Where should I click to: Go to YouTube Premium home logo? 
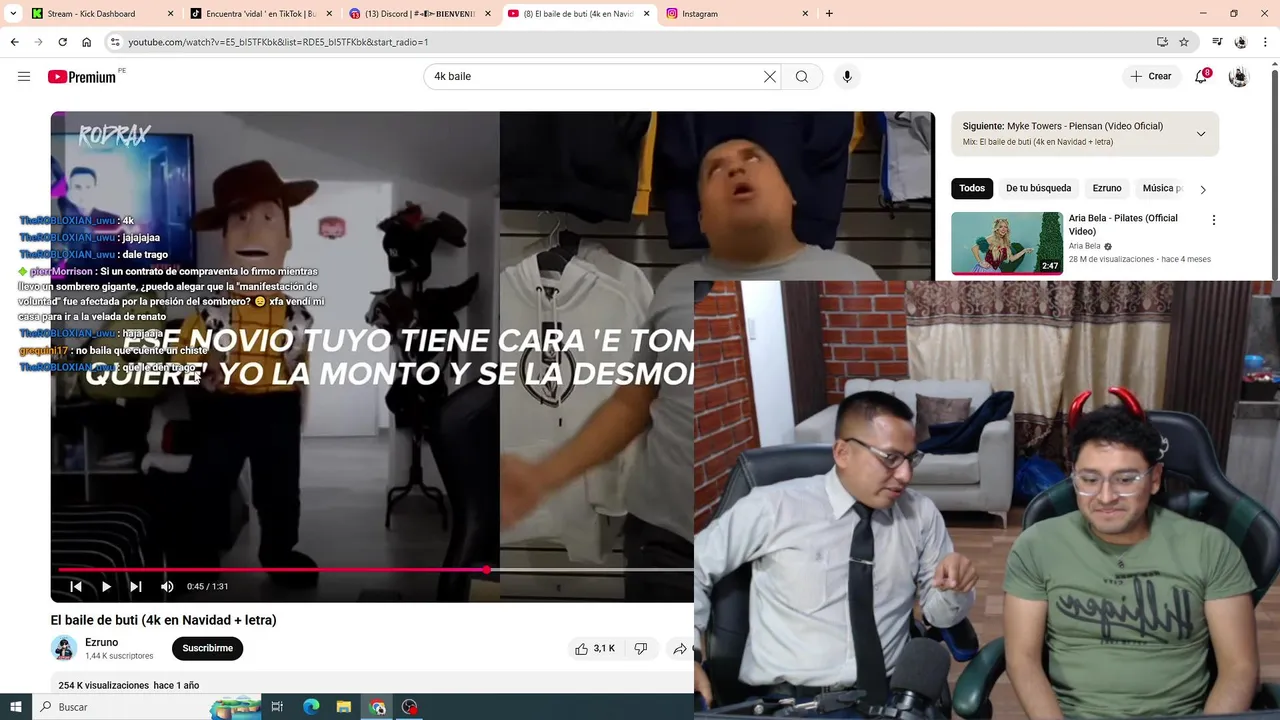[x=82, y=77]
